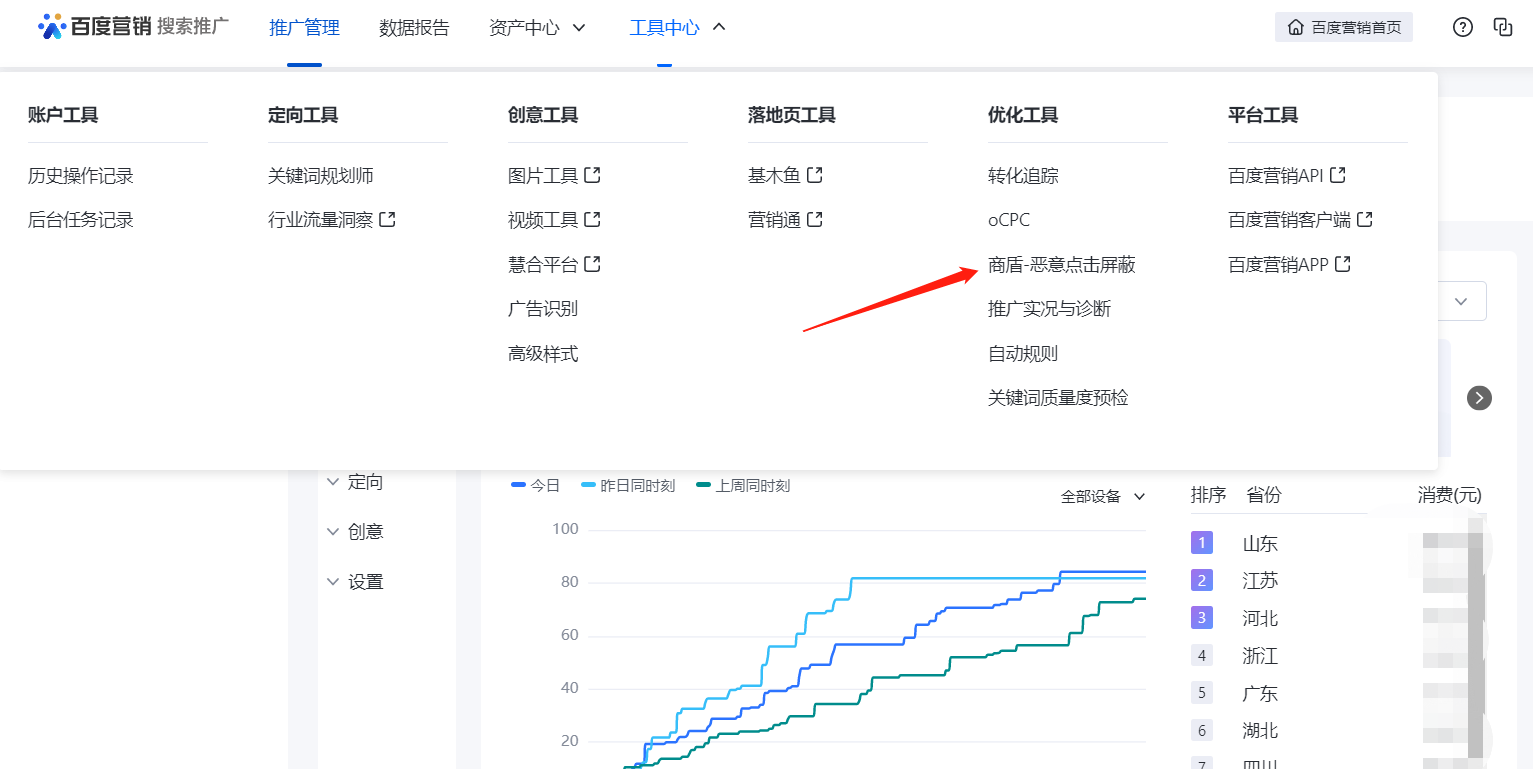
Task: Click external link icon beside 百度营销客户端
Action: pos(1365,219)
